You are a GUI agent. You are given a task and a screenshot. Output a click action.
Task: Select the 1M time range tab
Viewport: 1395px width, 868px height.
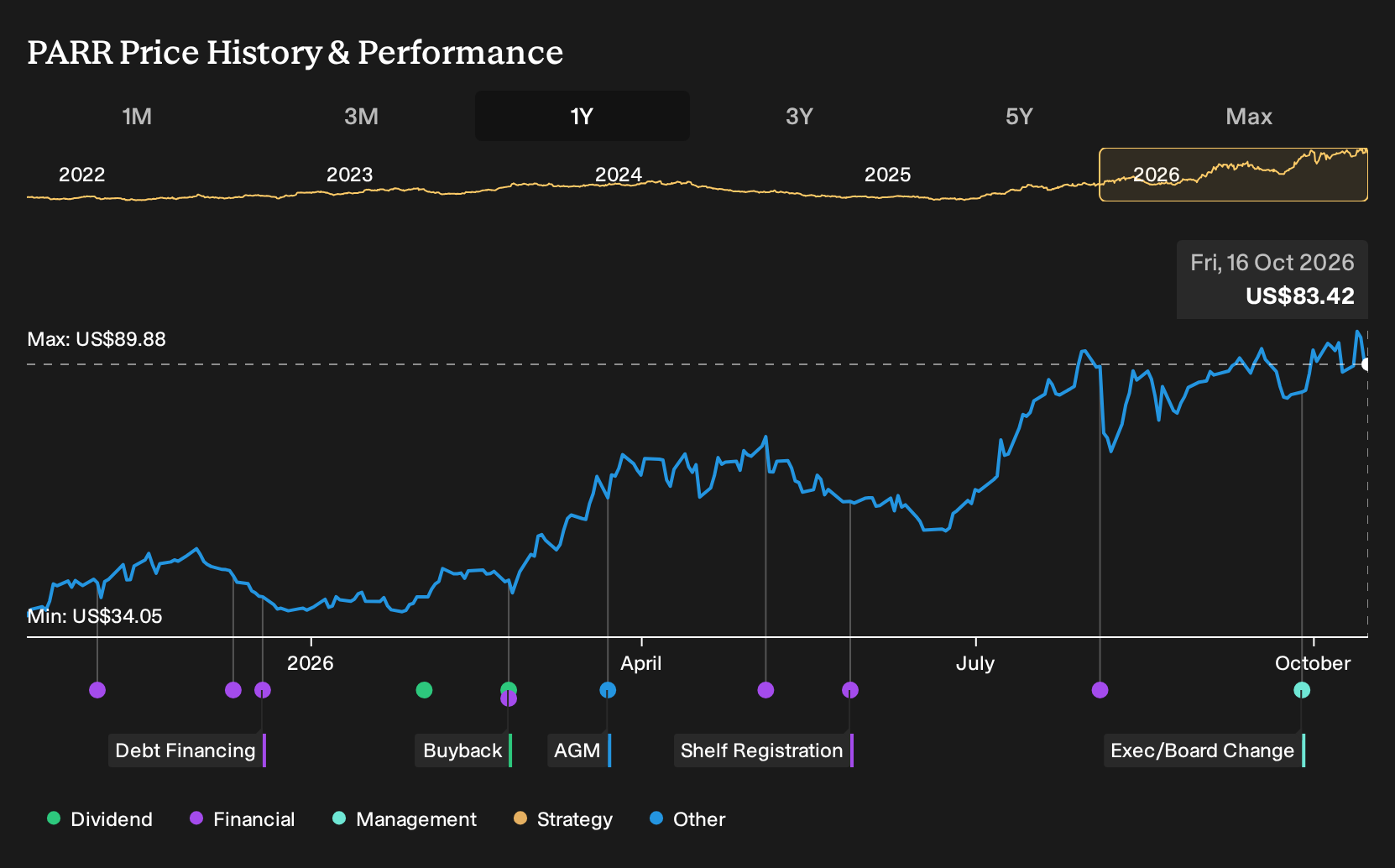click(x=137, y=116)
